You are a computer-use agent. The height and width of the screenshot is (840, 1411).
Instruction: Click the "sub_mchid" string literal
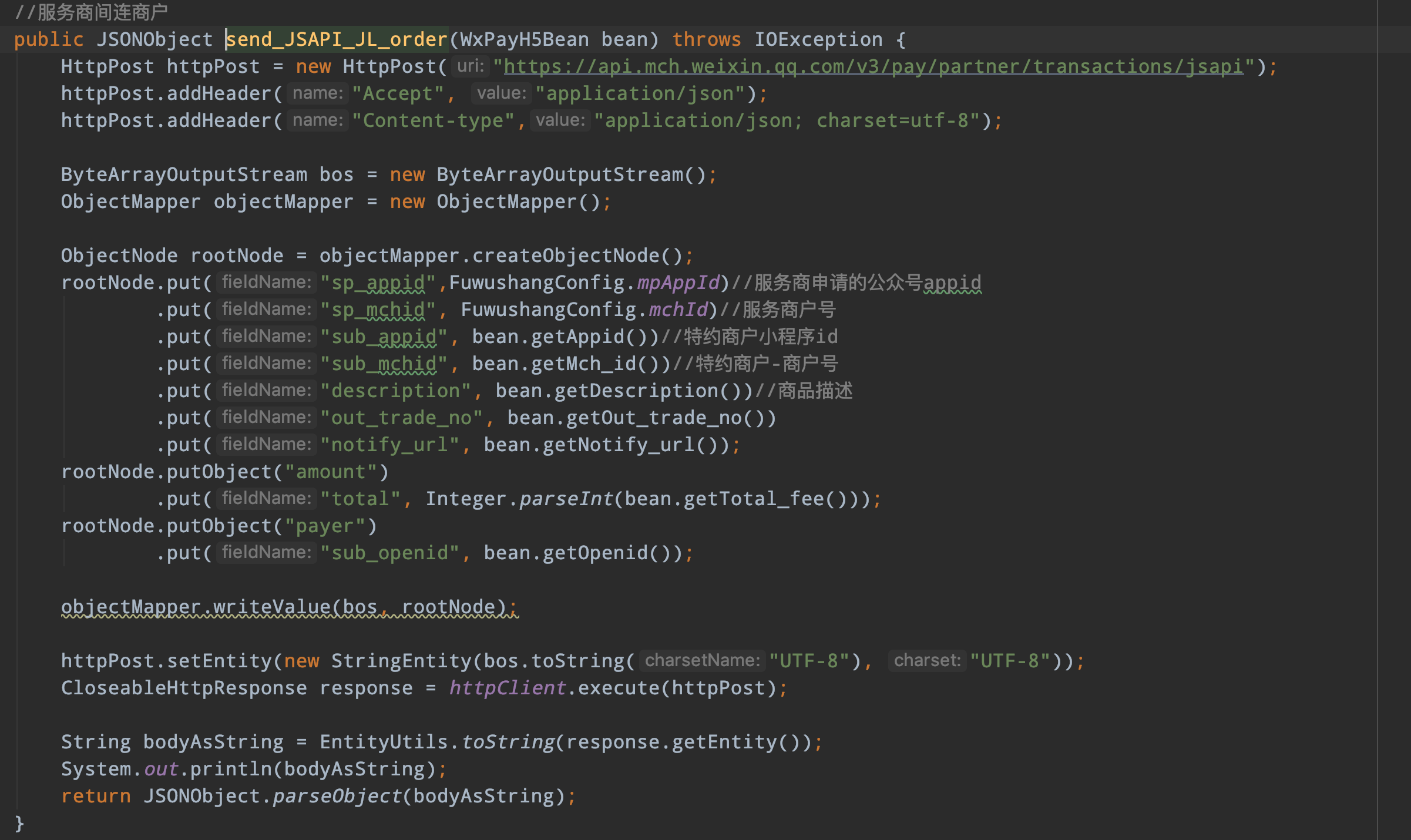[384, 364]
